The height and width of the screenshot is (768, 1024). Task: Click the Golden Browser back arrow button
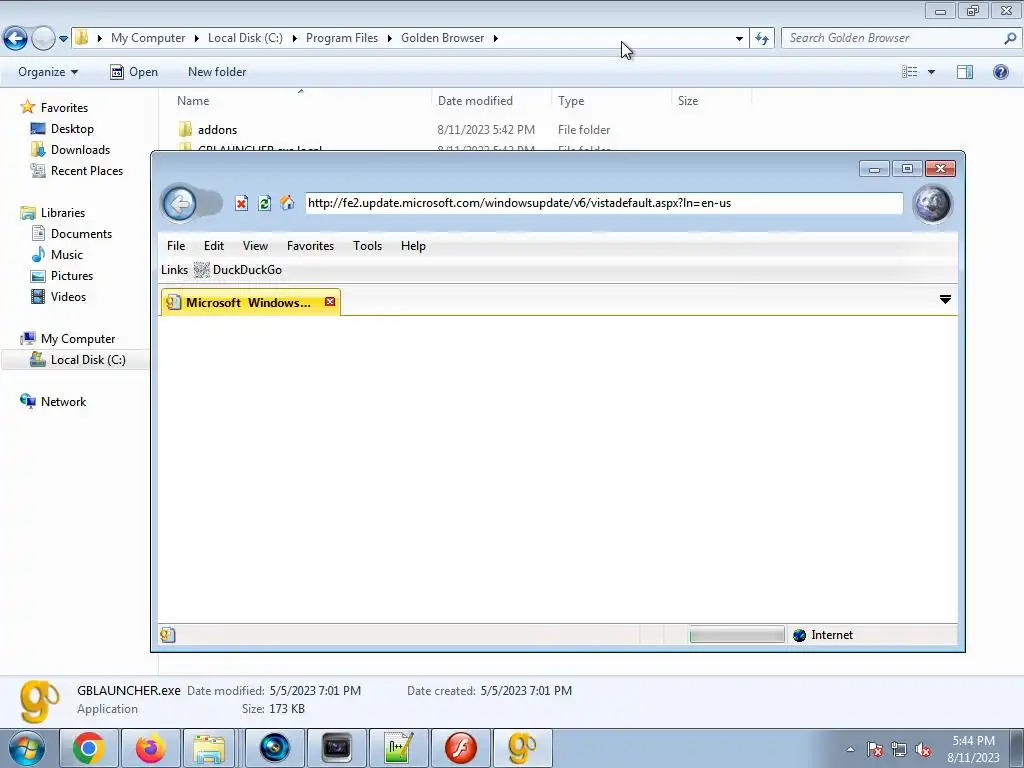(180, 204)
